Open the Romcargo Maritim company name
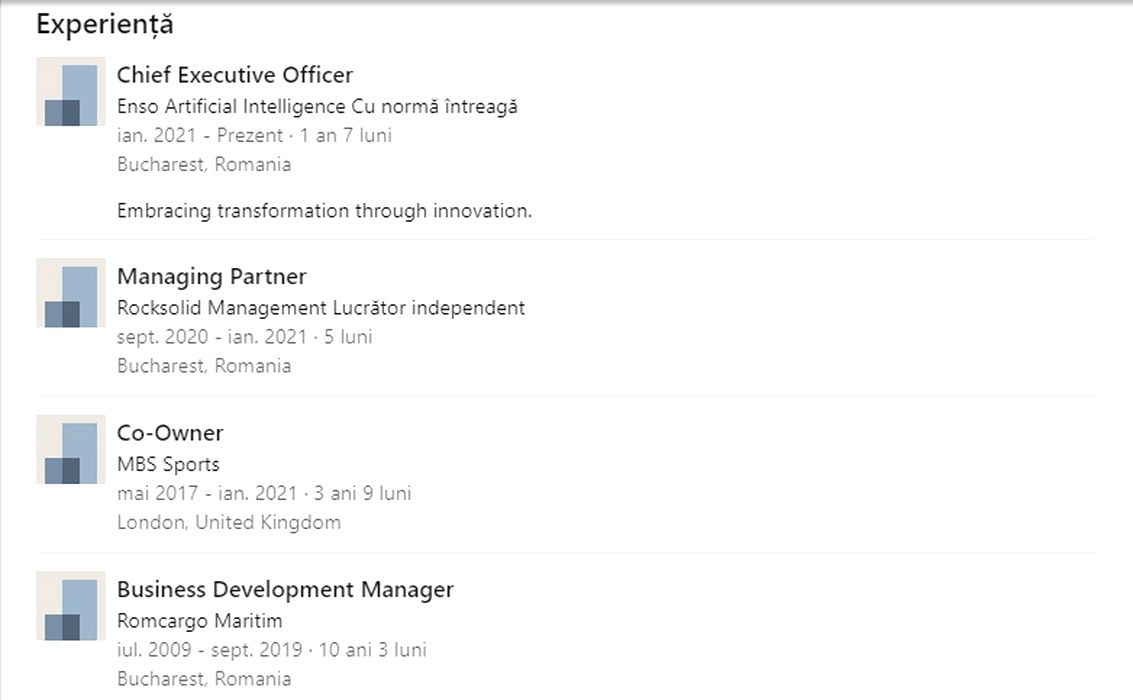 point(200,621)
